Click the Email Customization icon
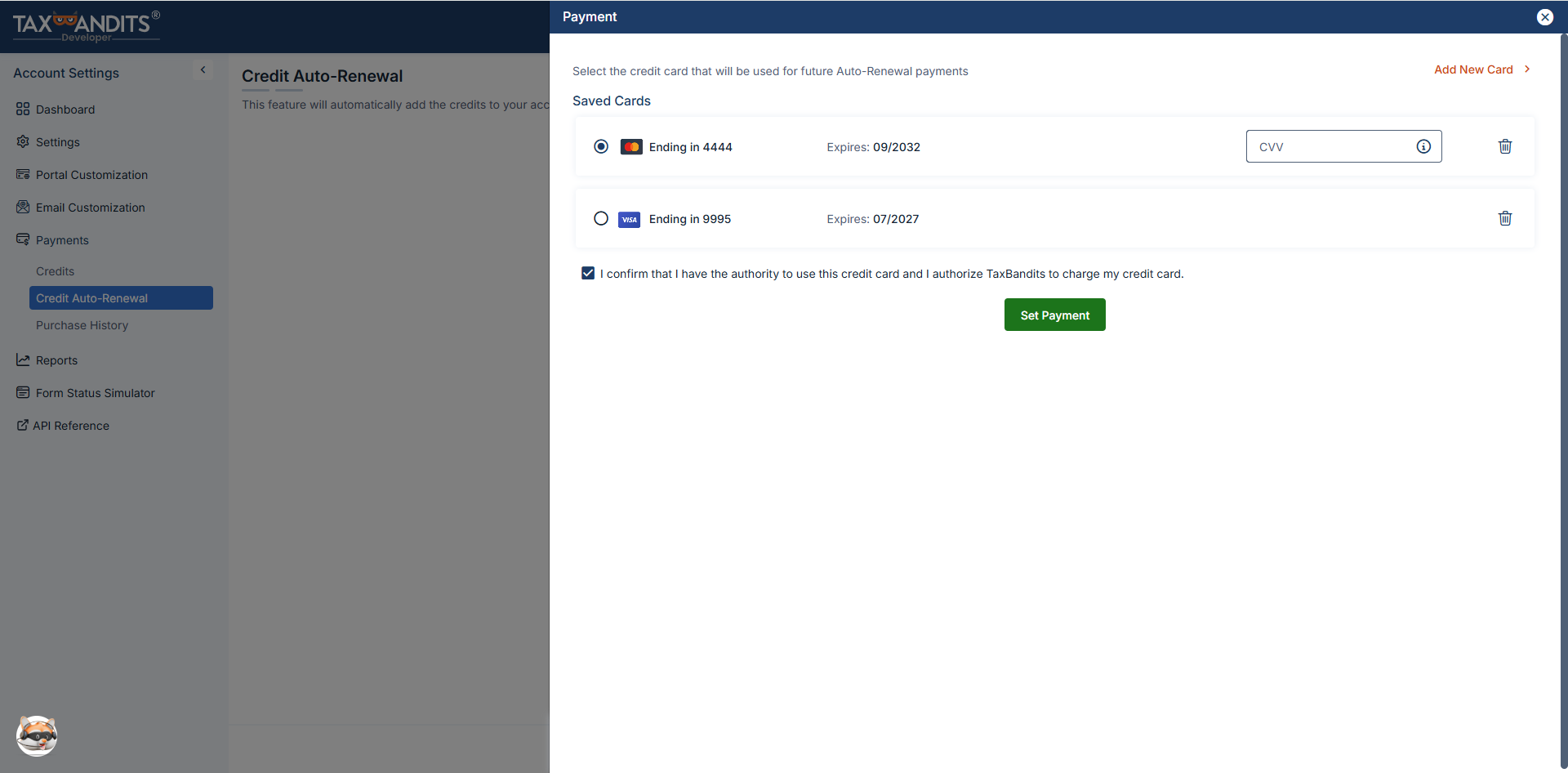Viewport: 1568px width, 773px height. coord(23,207)
